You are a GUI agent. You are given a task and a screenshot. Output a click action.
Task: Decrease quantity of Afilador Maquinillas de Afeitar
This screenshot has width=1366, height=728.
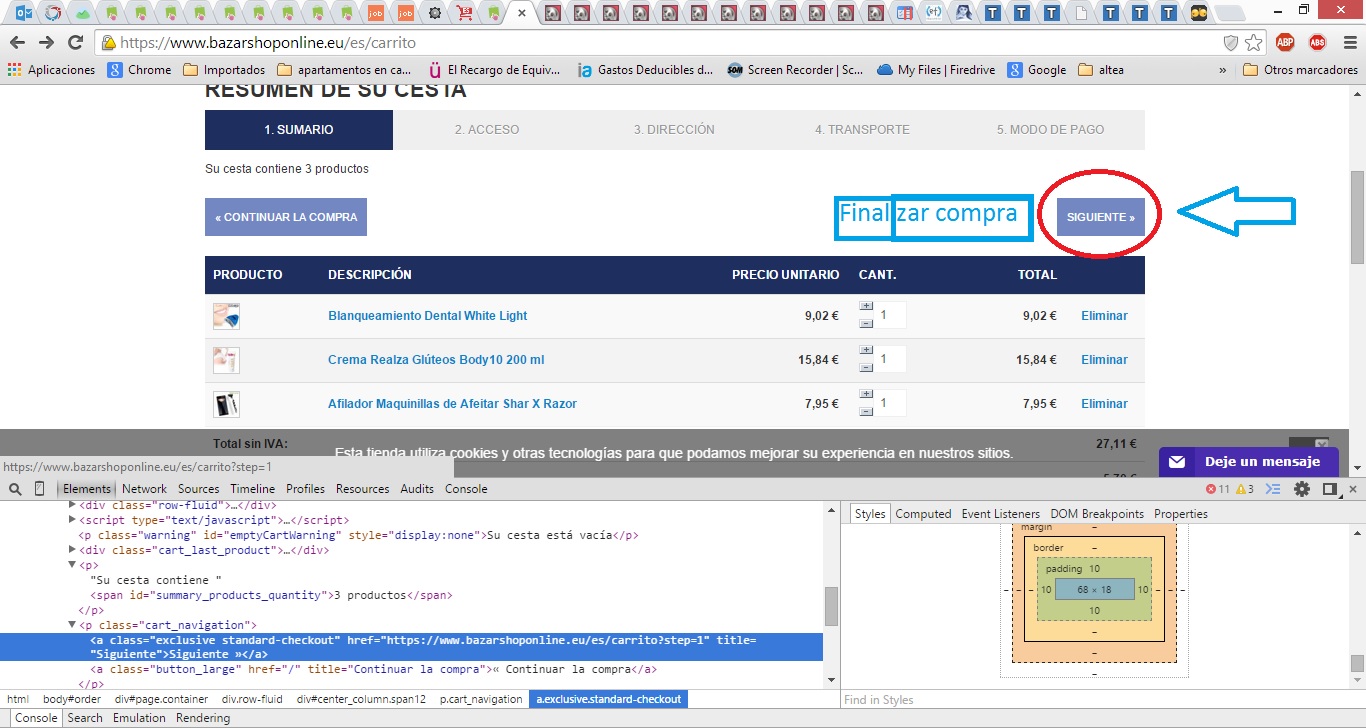[x=866, y=411]
